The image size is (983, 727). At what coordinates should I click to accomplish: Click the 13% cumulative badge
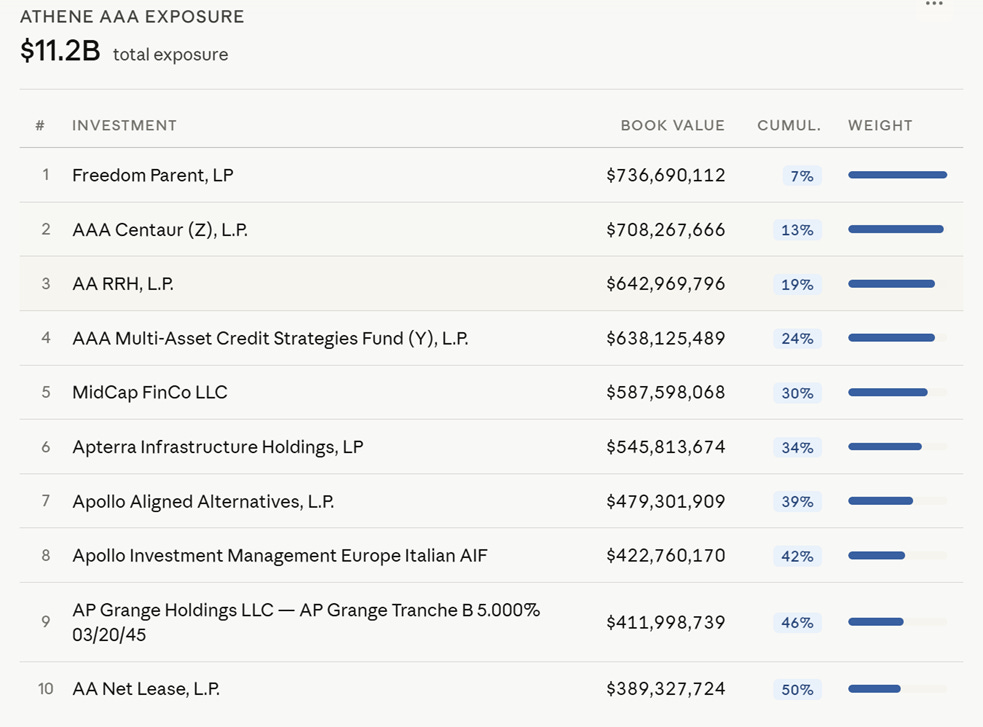click(x=797, y=230)
